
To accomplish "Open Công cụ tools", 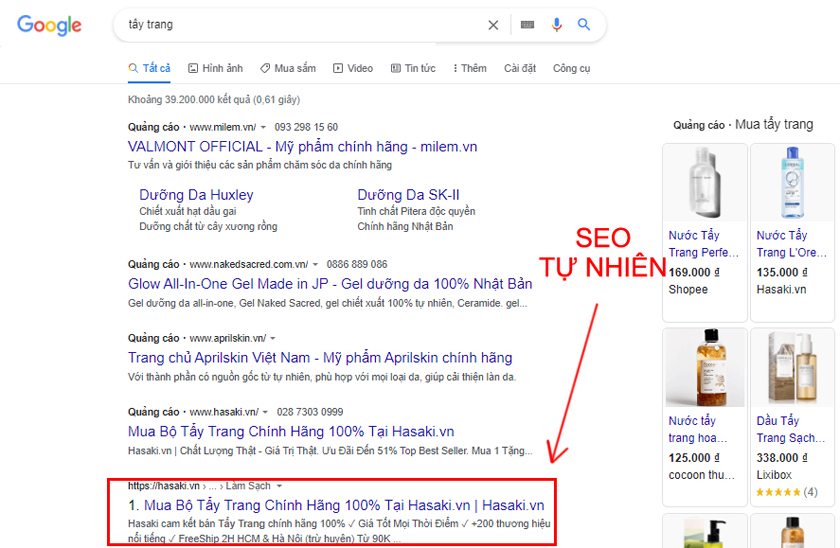I will pyautogui.click(x=572, y=68).
